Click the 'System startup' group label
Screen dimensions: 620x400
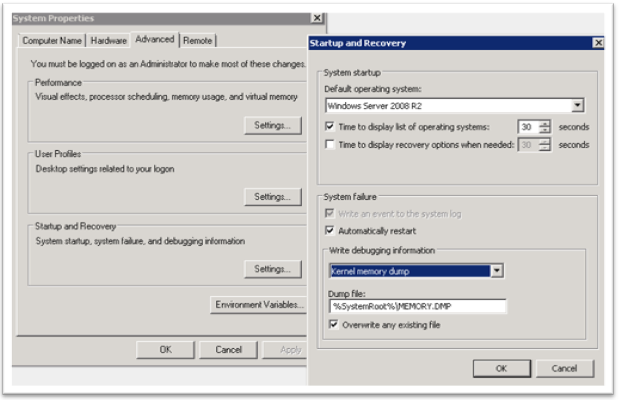point(352,73)
